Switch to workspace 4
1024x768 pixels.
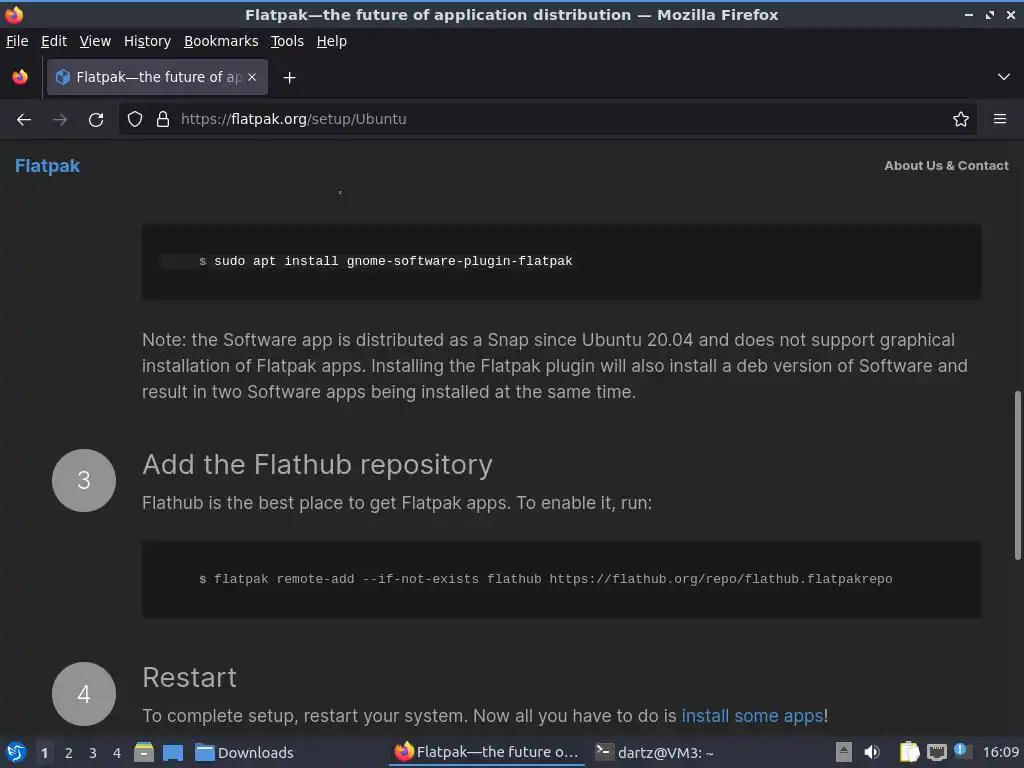(x=117, y=752)
